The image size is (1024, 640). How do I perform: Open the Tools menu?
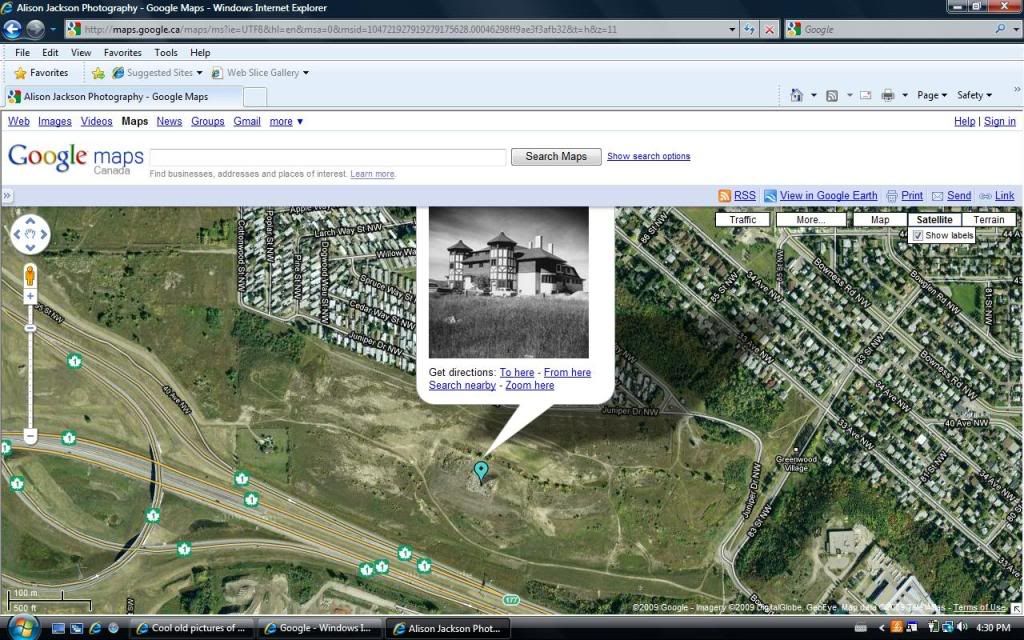click(166, 52)
